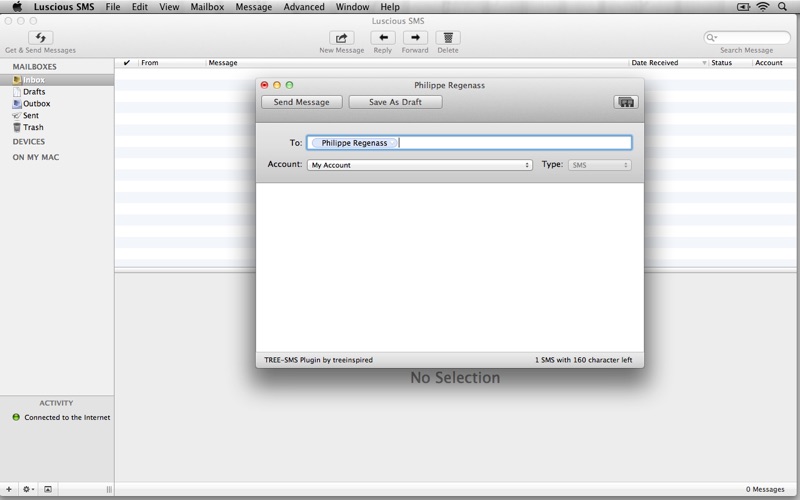
Task: Open the Window menu
Action: (x=353, y=7)
